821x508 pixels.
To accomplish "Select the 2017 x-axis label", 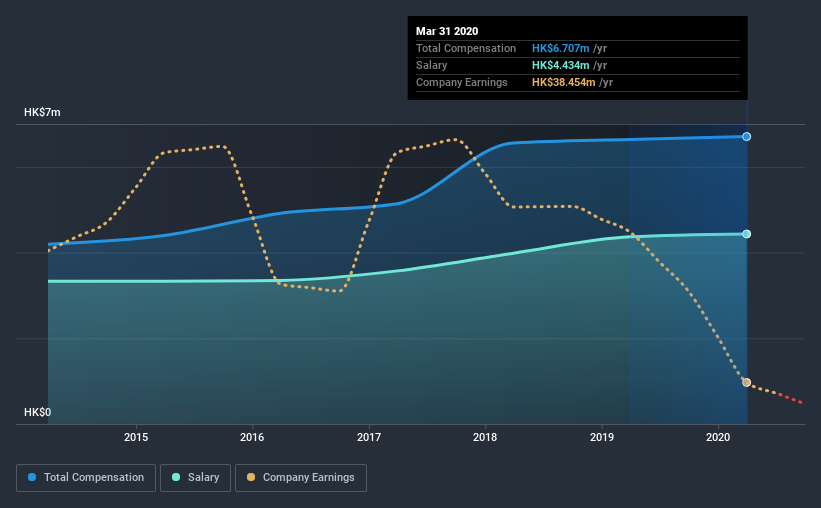I will [369, 437].
